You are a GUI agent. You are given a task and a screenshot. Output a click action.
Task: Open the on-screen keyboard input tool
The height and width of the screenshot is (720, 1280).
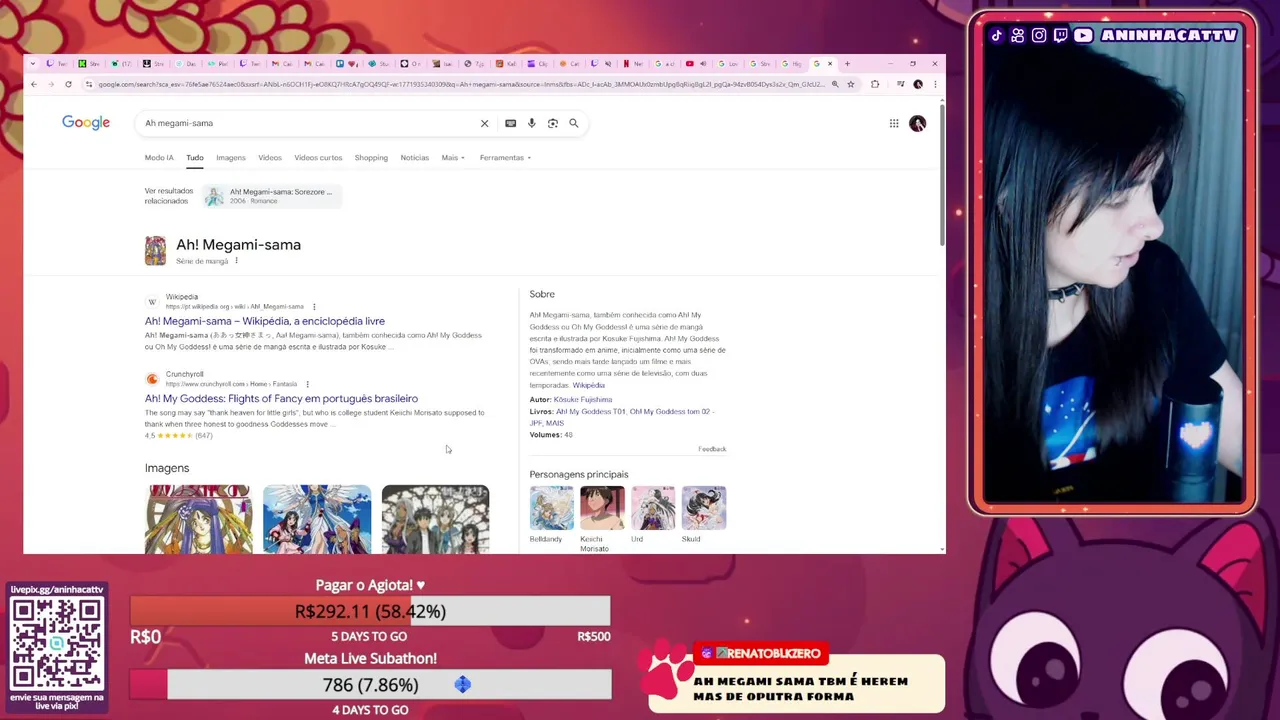(510, 123)
